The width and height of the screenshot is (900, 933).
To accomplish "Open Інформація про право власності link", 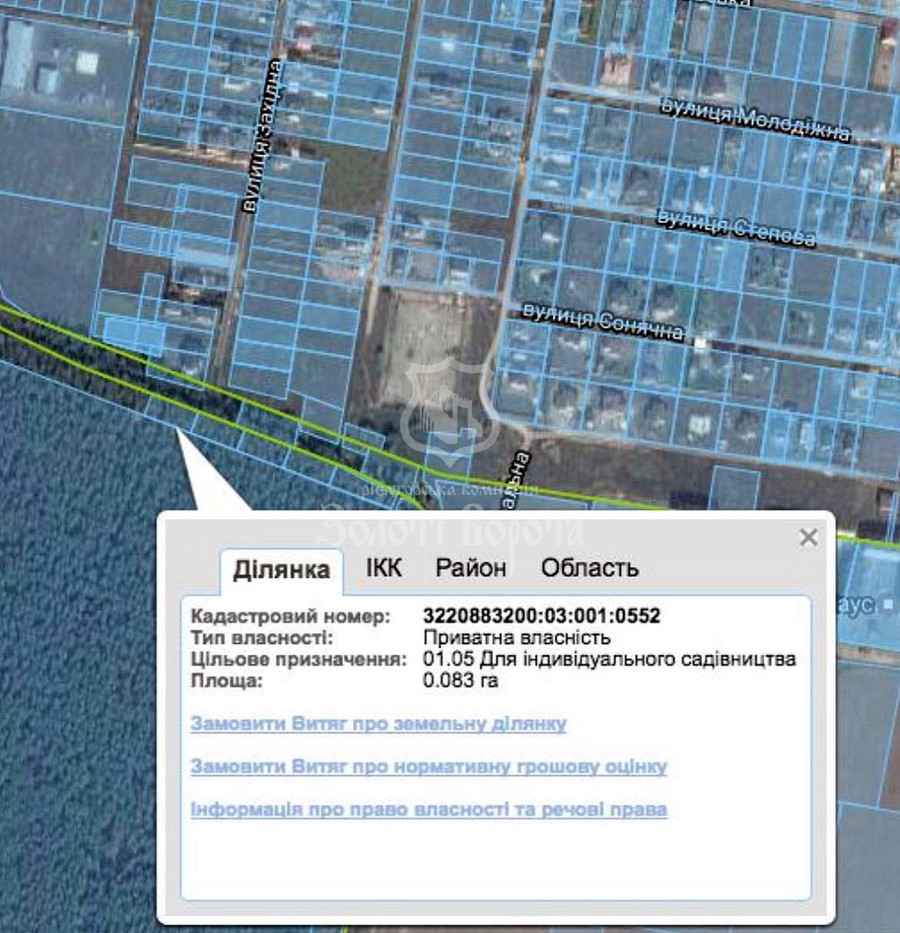I will pyautogui.click(x=428, y=809).
